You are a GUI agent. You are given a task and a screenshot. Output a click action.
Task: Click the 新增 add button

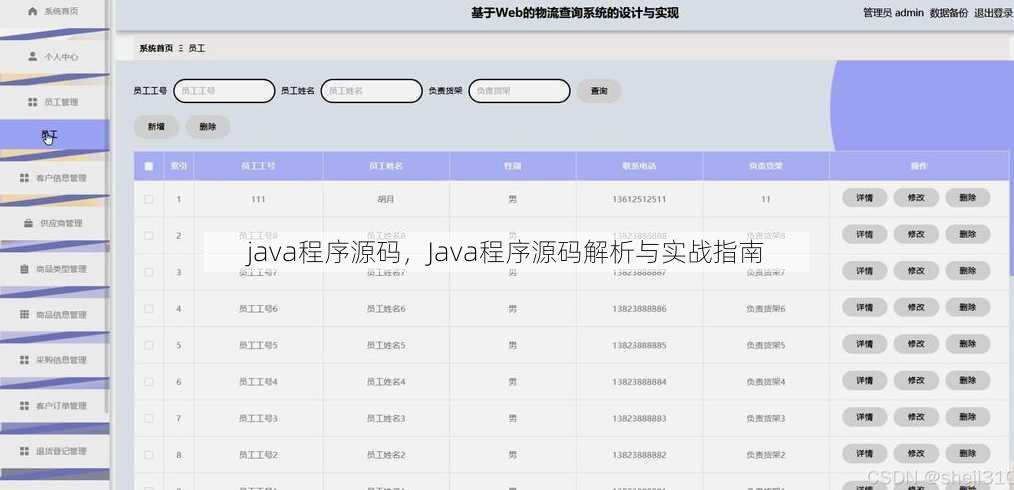(x=156, y=127)
